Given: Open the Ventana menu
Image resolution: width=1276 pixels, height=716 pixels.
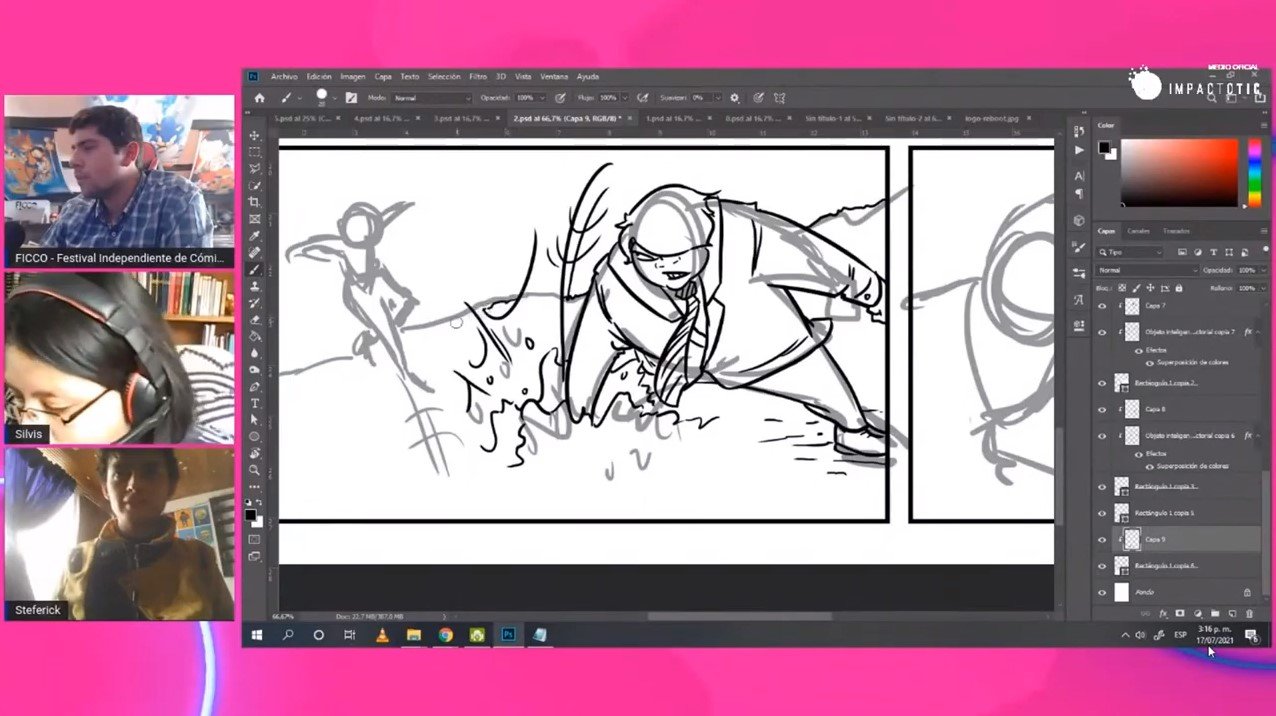Looking at the screenshot, I should (x=554, y=77).
